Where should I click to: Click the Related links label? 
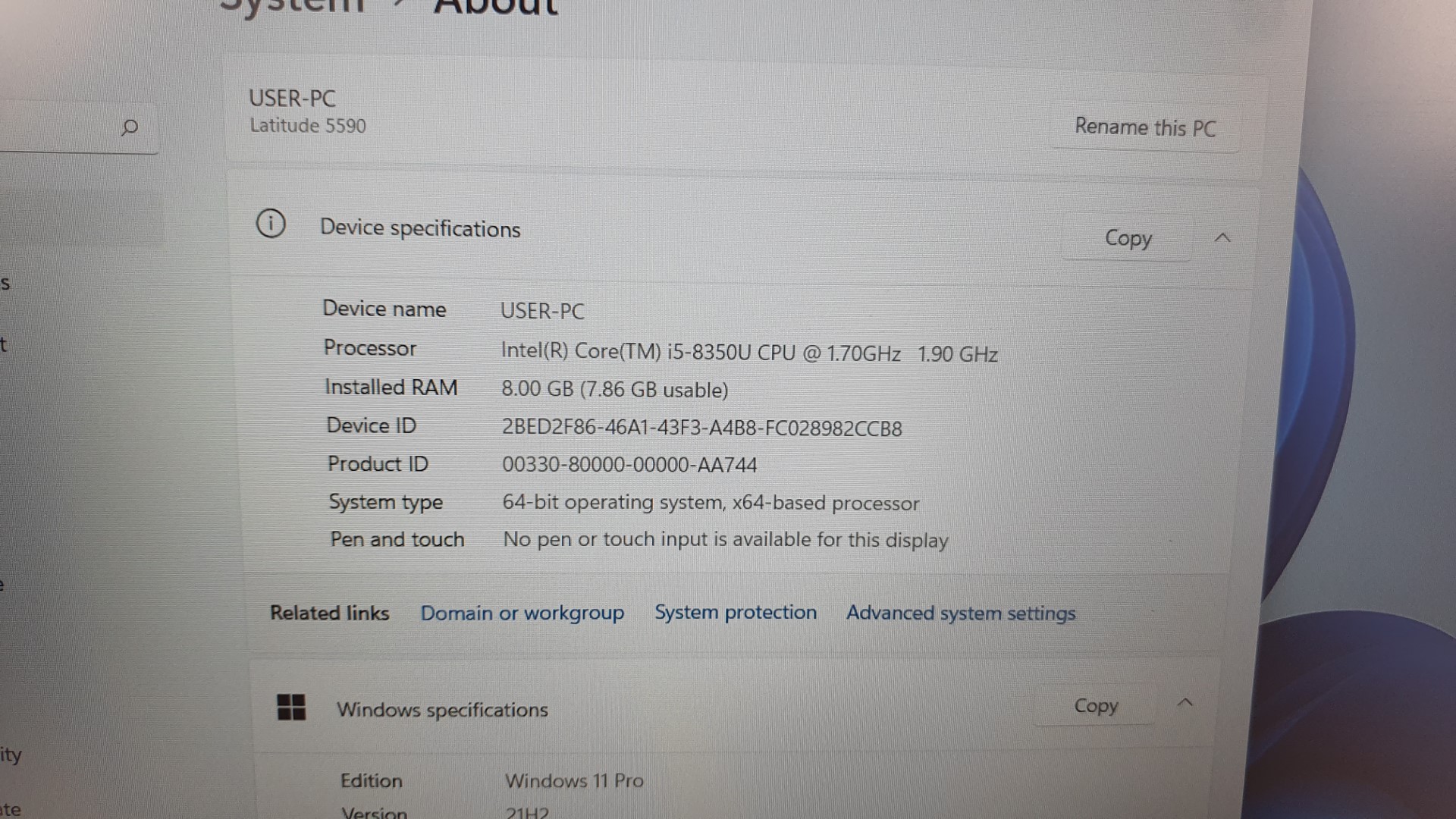coord(330,613)
